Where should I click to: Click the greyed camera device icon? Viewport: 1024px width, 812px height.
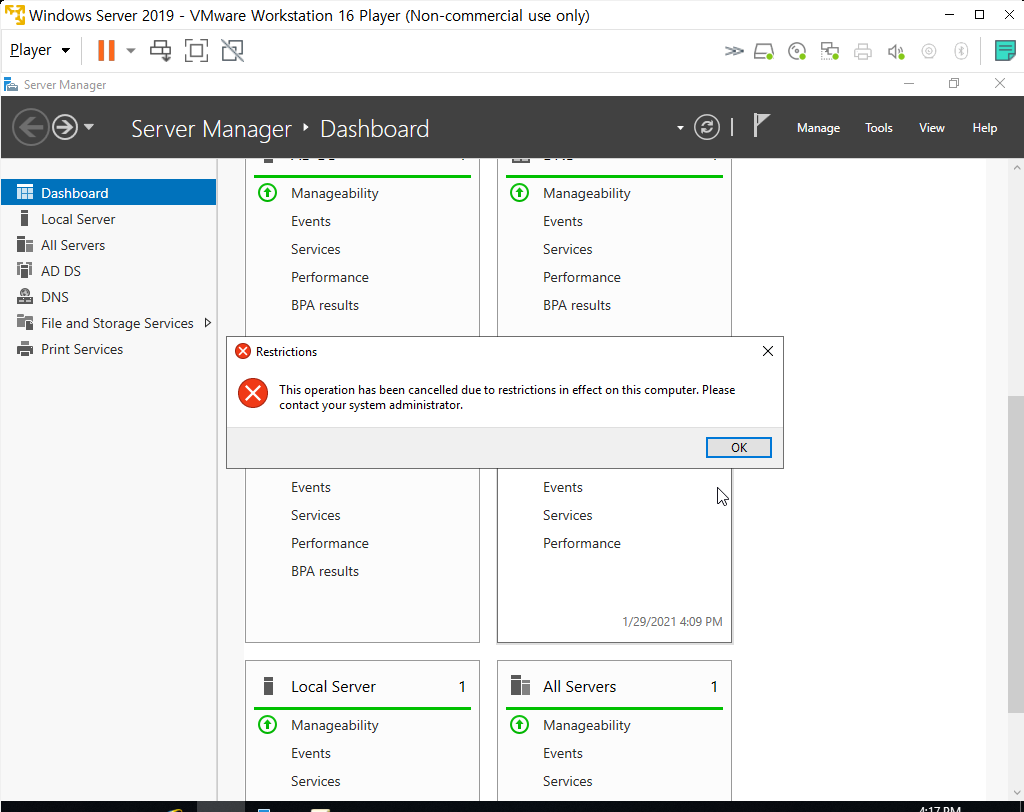(929, 51)
